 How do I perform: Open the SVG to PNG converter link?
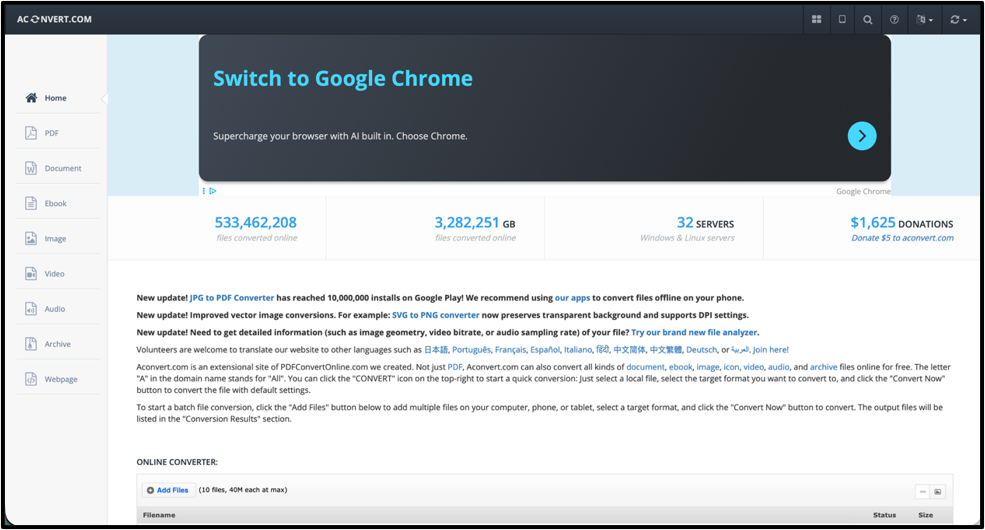(x=435, y=315)
